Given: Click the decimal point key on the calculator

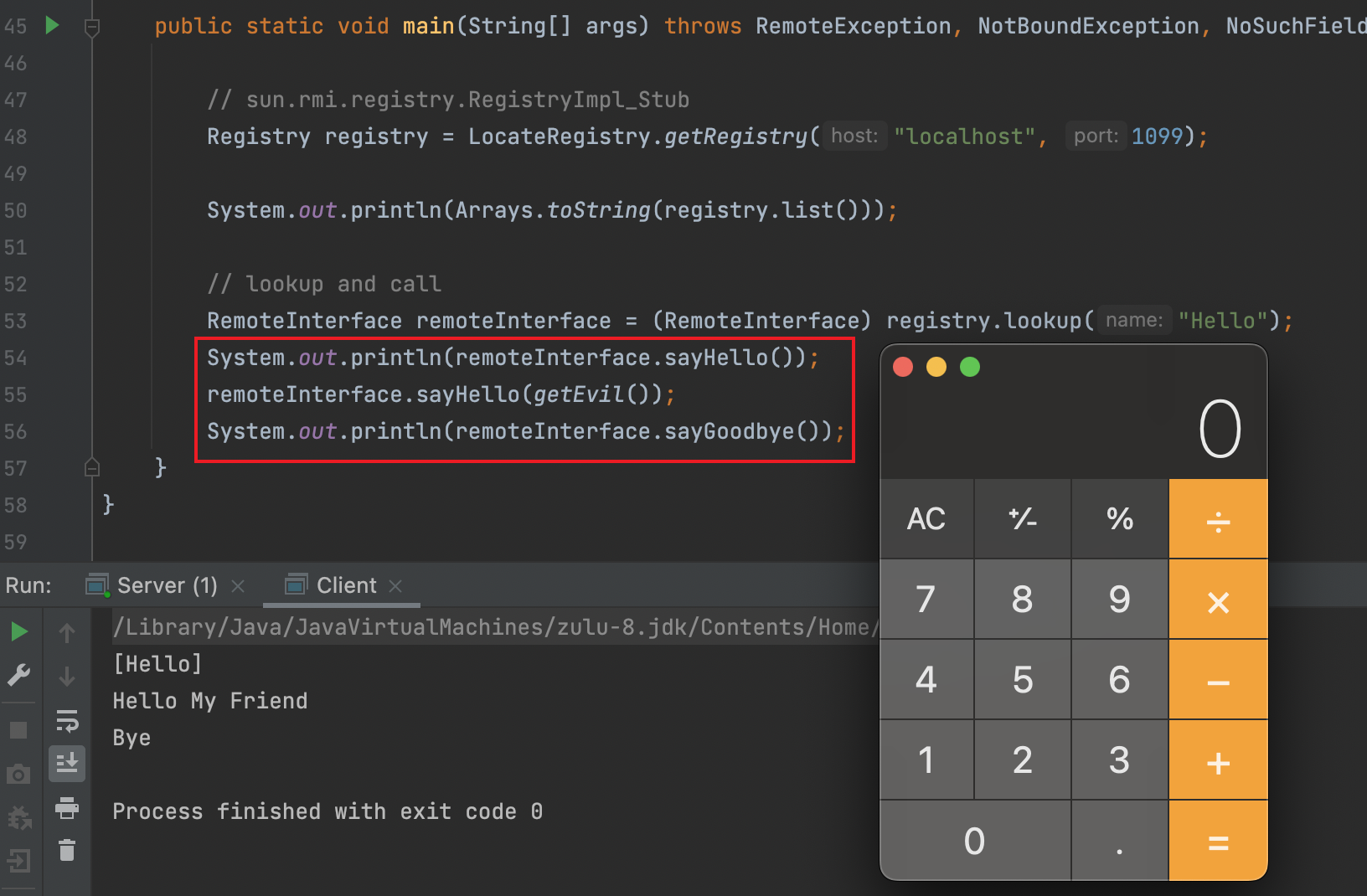Looking at the screenshot, I should 1120,841.
